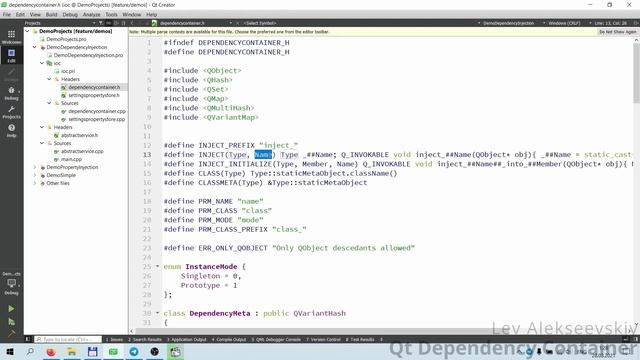
Task: Click the filter tree icon in Projects pane
Action: click(x=101, y=23)
